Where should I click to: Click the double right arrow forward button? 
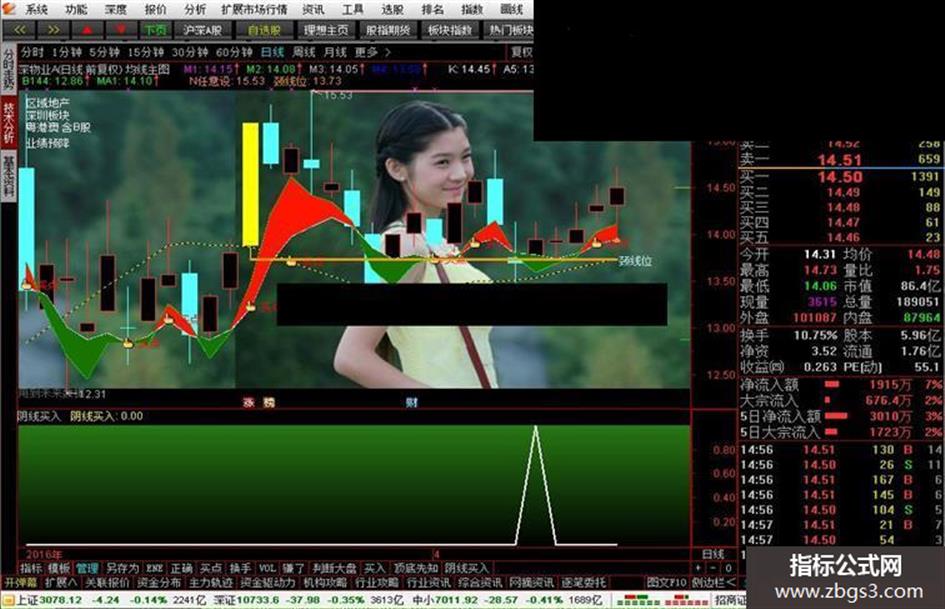(53, 30)
